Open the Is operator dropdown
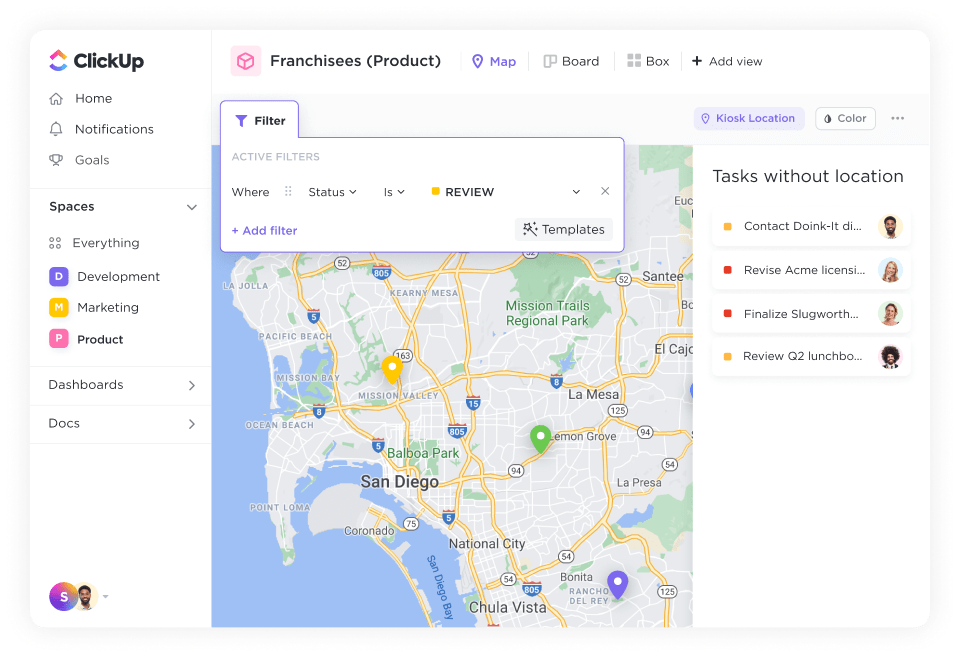This screenshot has width=960, height=658. click(x=394, y=192)
